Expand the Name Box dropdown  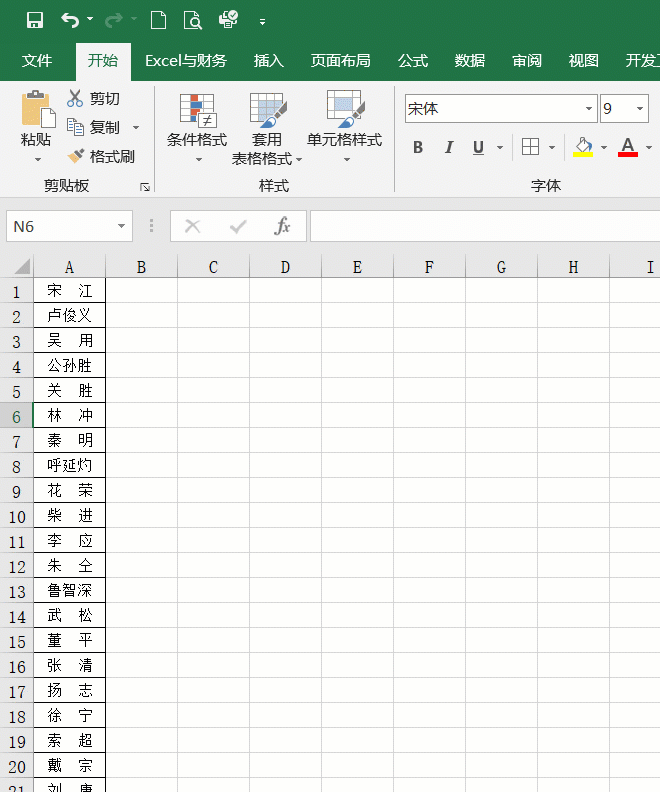[121, 226]
